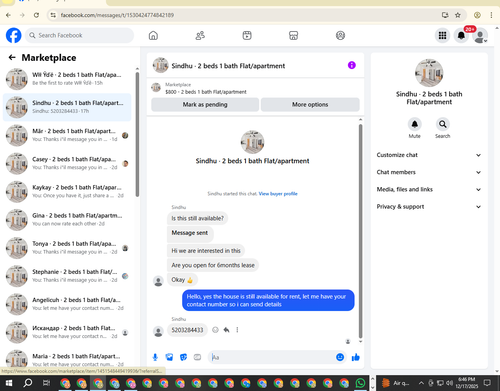Open the Stephanie conversation

(x=67, y=276)
